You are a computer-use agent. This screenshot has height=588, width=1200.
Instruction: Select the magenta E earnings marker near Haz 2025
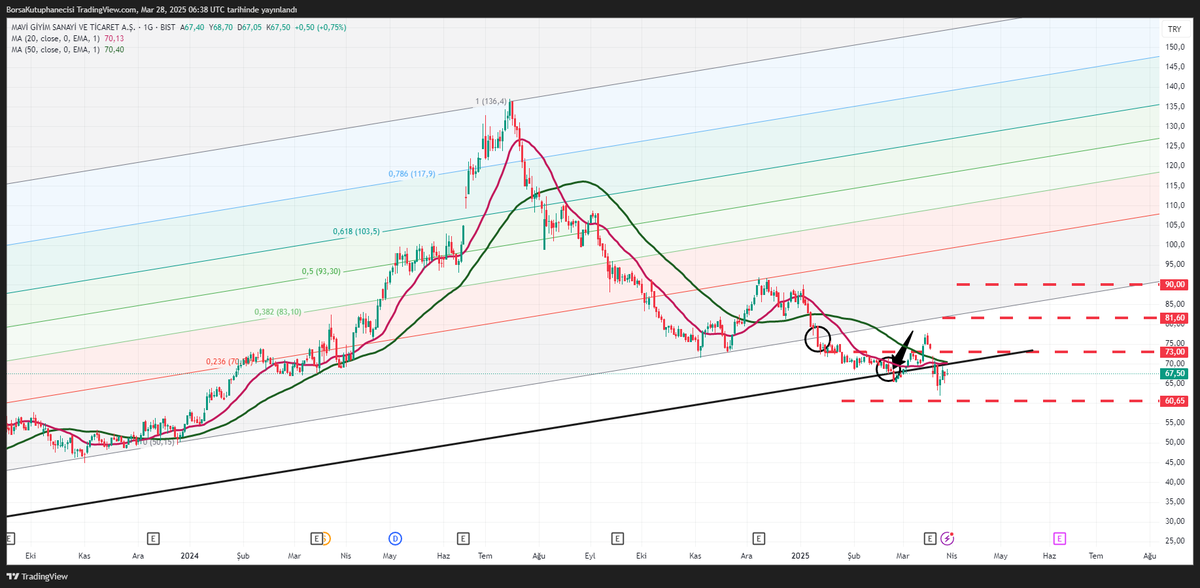1058,538
